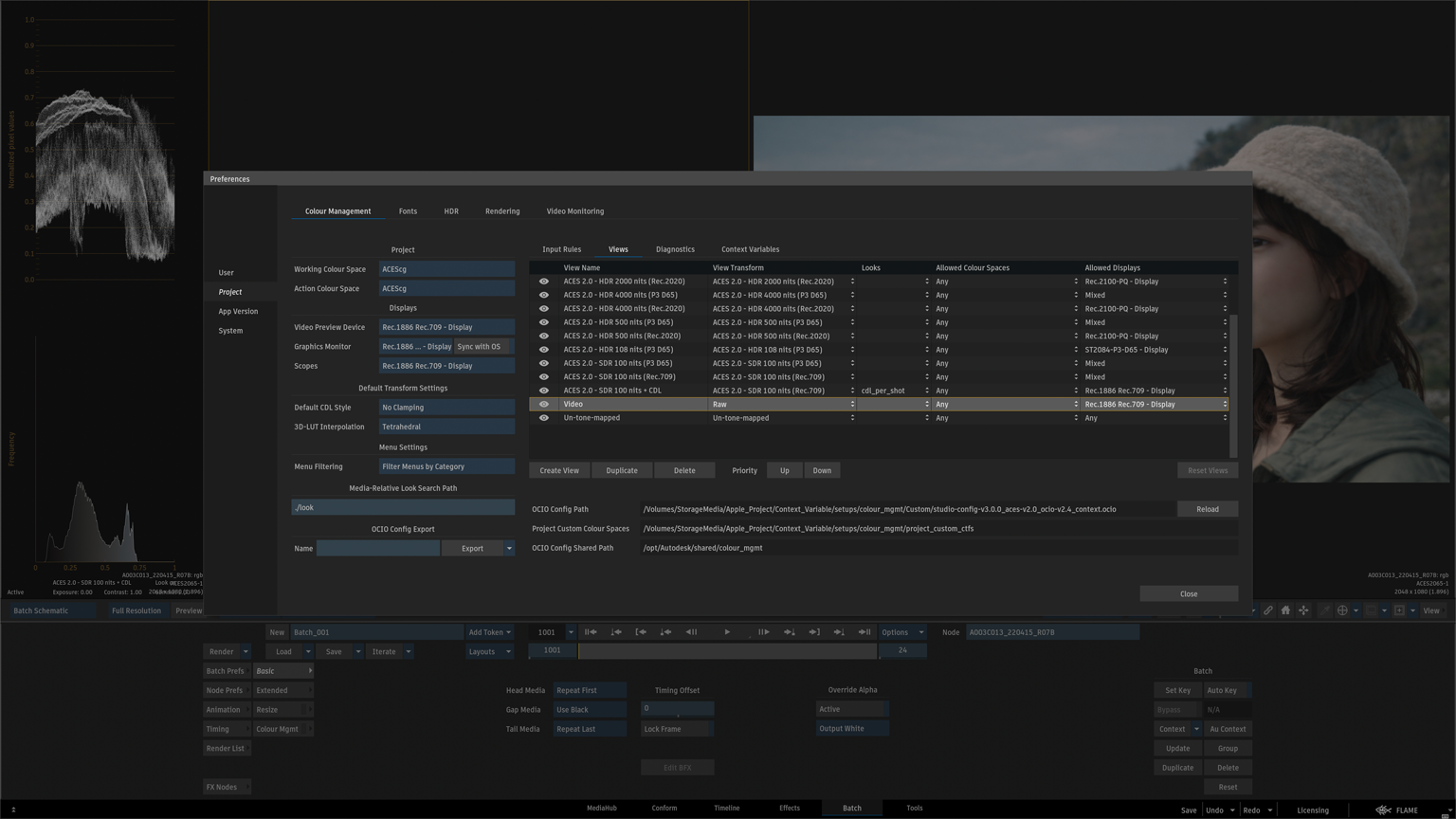1456x819 pixels.
Task: Click the Reload button for OCIO config
Action: click(1207, 509)
